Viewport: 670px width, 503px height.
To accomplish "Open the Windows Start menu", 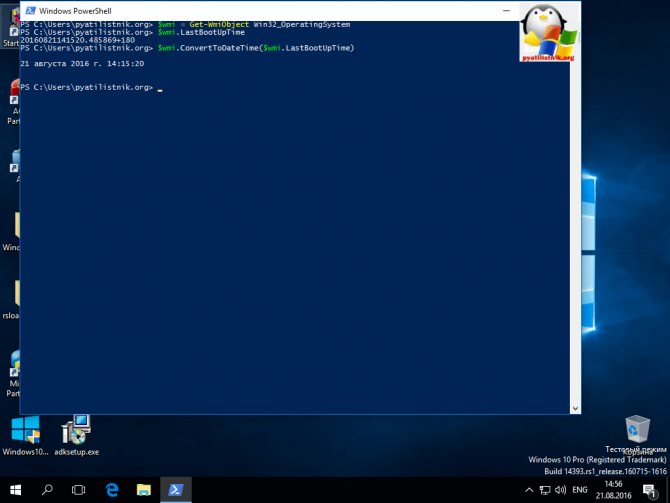I will (15, 490).
